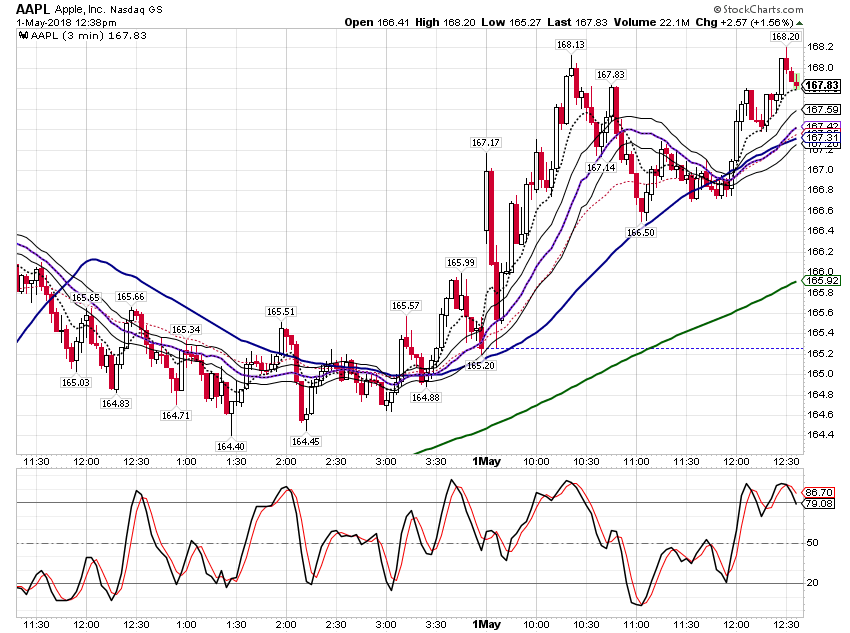Click the "Nasdaq GS" exchange label

tap(136, 10)
